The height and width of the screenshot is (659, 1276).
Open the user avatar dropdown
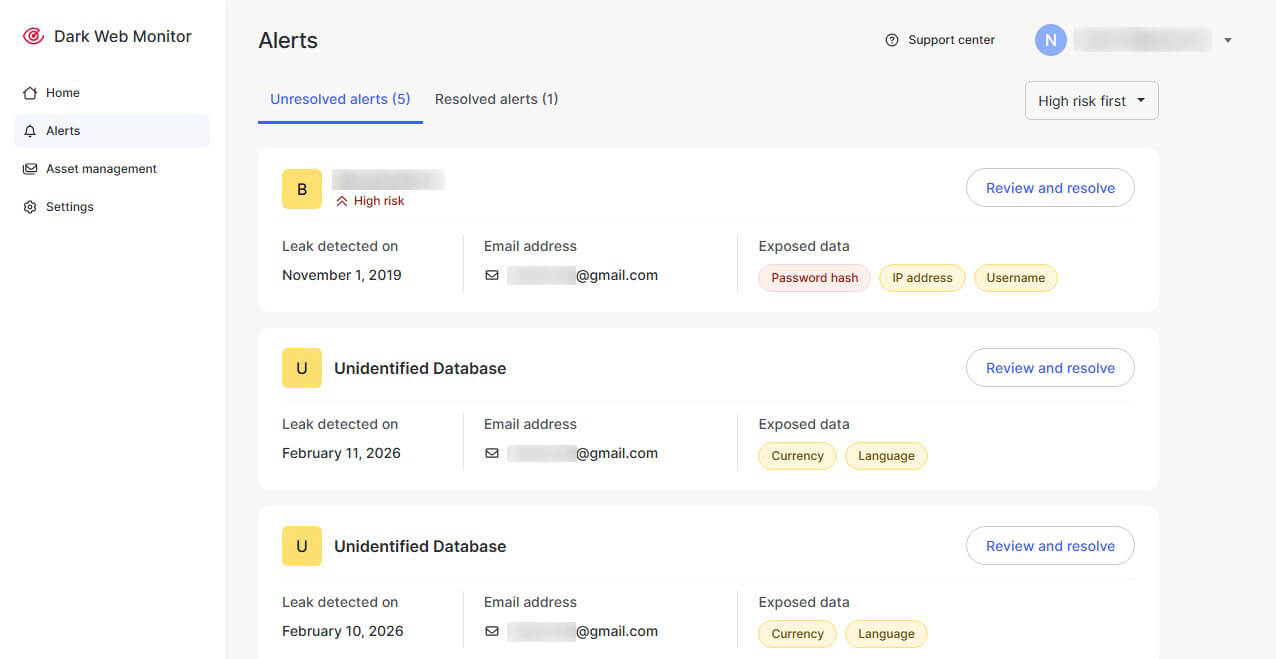[1050, 40]
